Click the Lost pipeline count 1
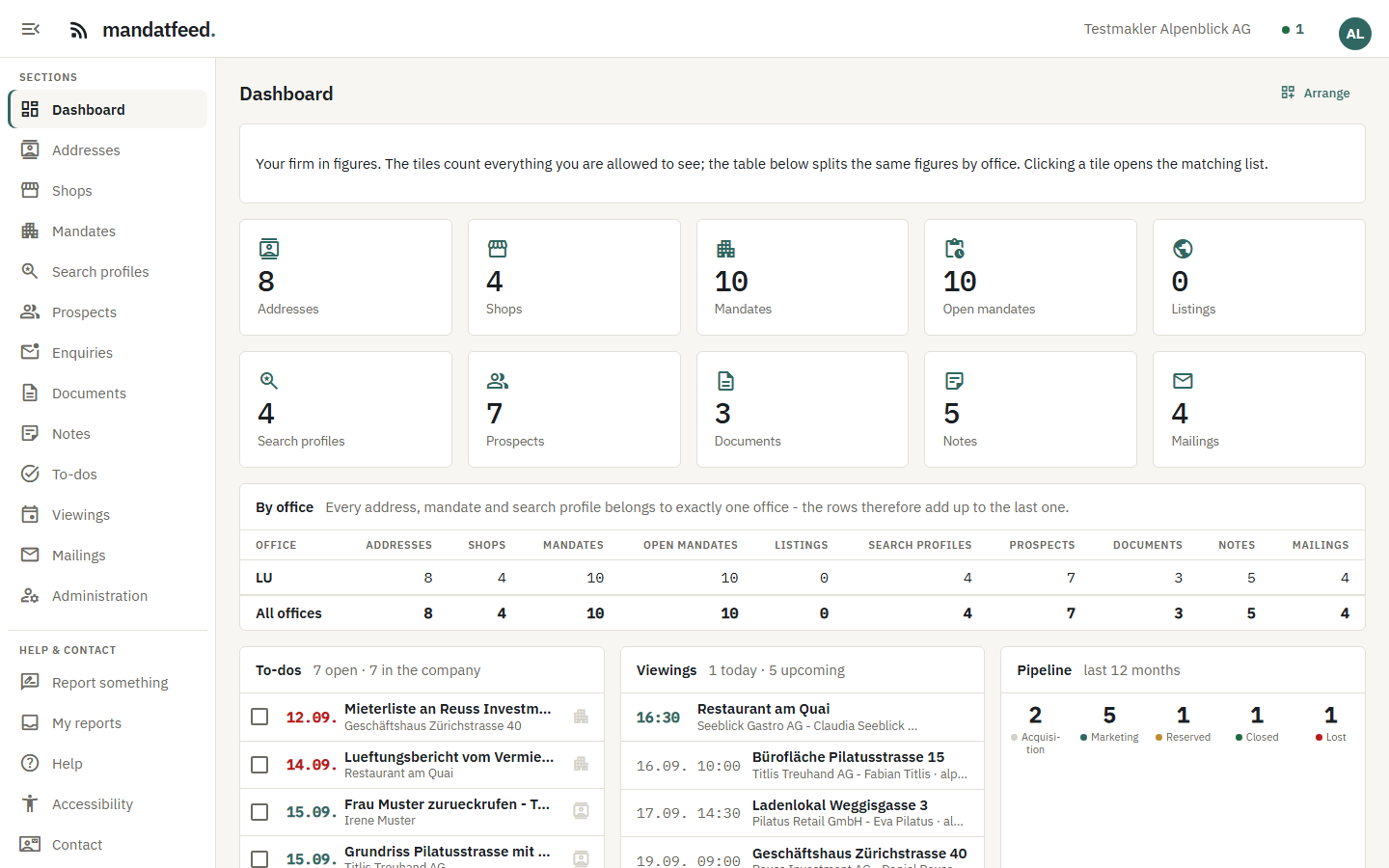This screenshot has width=1389, height=868. click(1330, 715)
